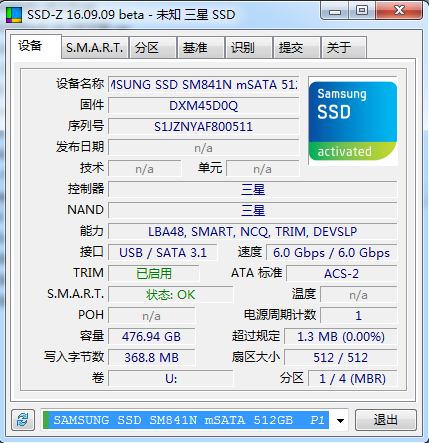The width and height of the screenshot is (429, 443).
Task: Go to the 关于 about tab
Action: pyautogui.click(x=344, y=48)
